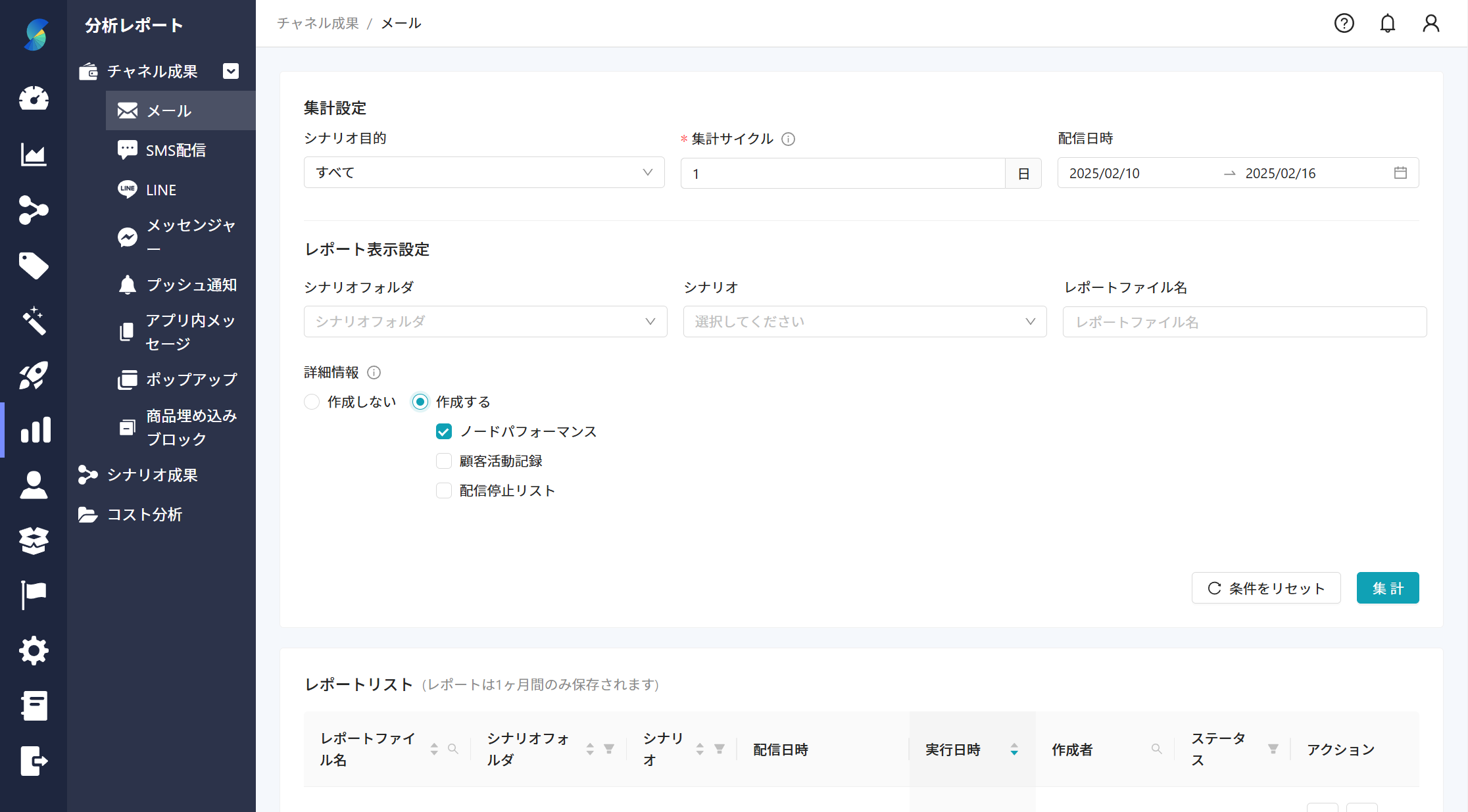The width and height of the screenshot is (1468, 812).
Task: Click the tag icon in the left sidebar
Action: pos(34,266)
